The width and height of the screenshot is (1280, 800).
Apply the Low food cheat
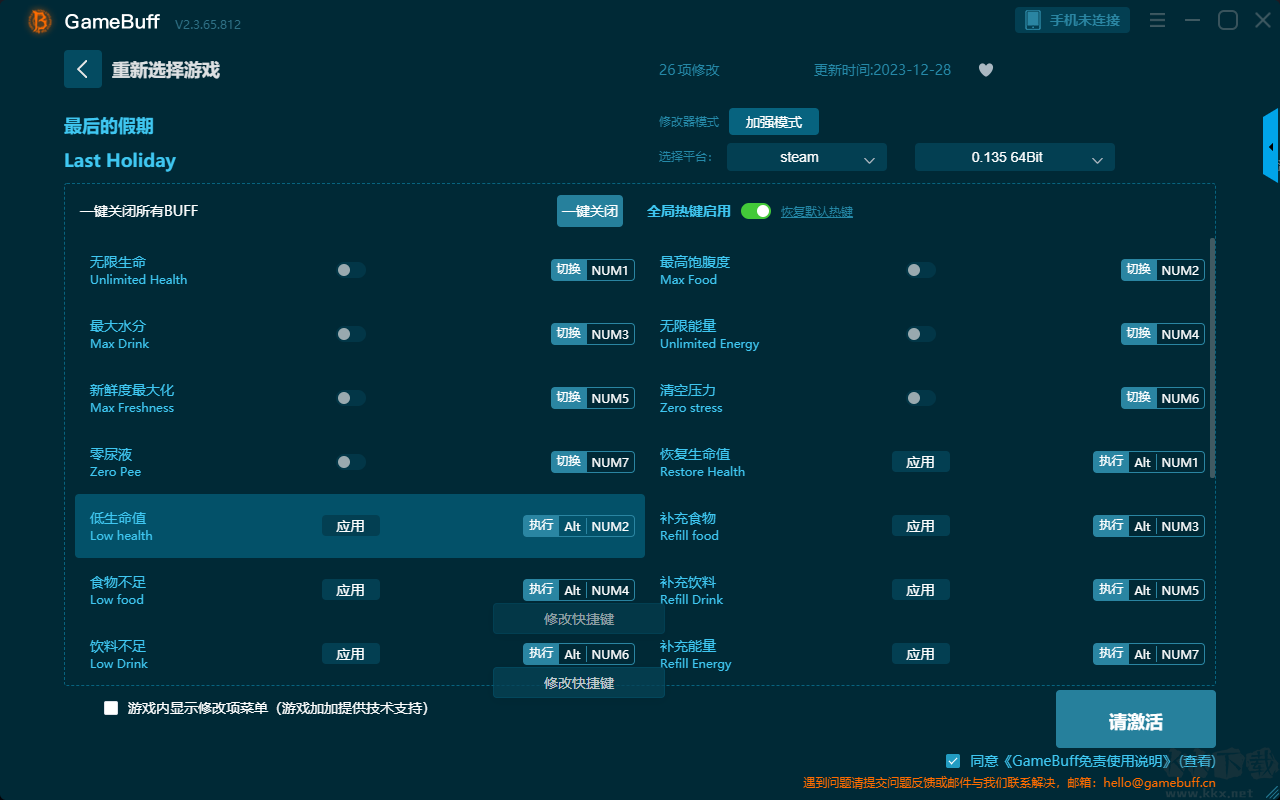tap(351, 590)
